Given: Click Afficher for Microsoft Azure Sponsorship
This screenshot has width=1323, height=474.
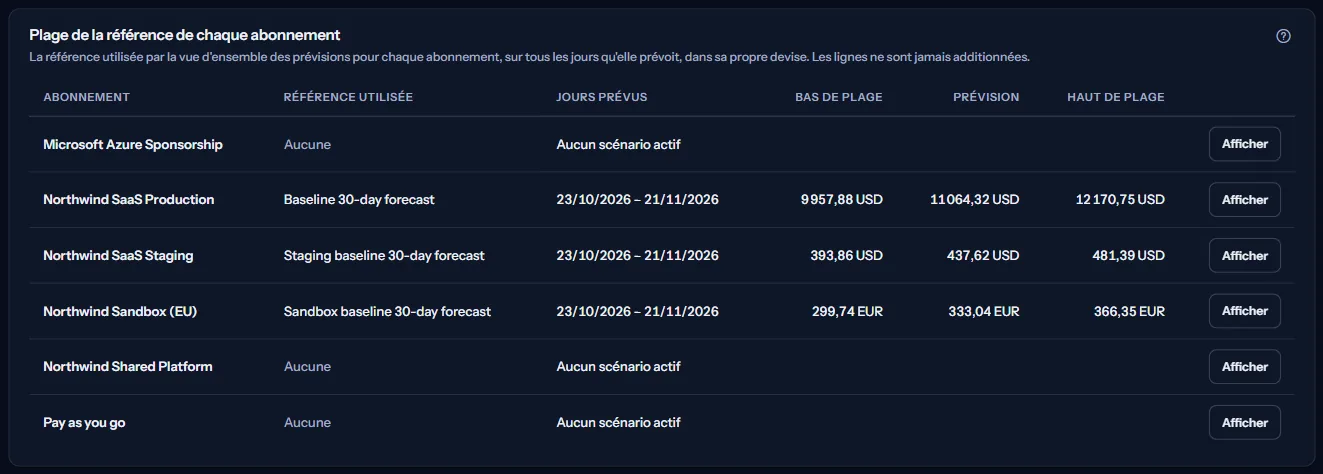Looking at the screenshot, I should (1244, 144).
